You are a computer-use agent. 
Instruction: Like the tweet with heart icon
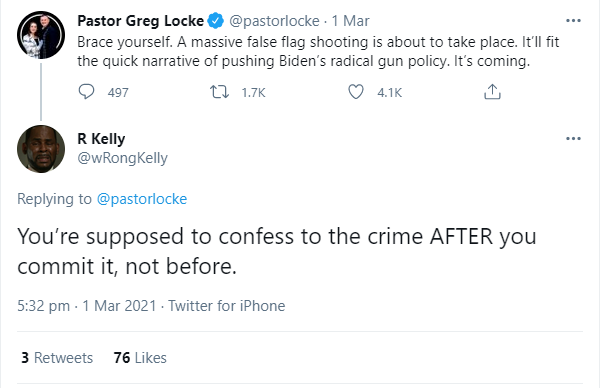pos(355,92)
